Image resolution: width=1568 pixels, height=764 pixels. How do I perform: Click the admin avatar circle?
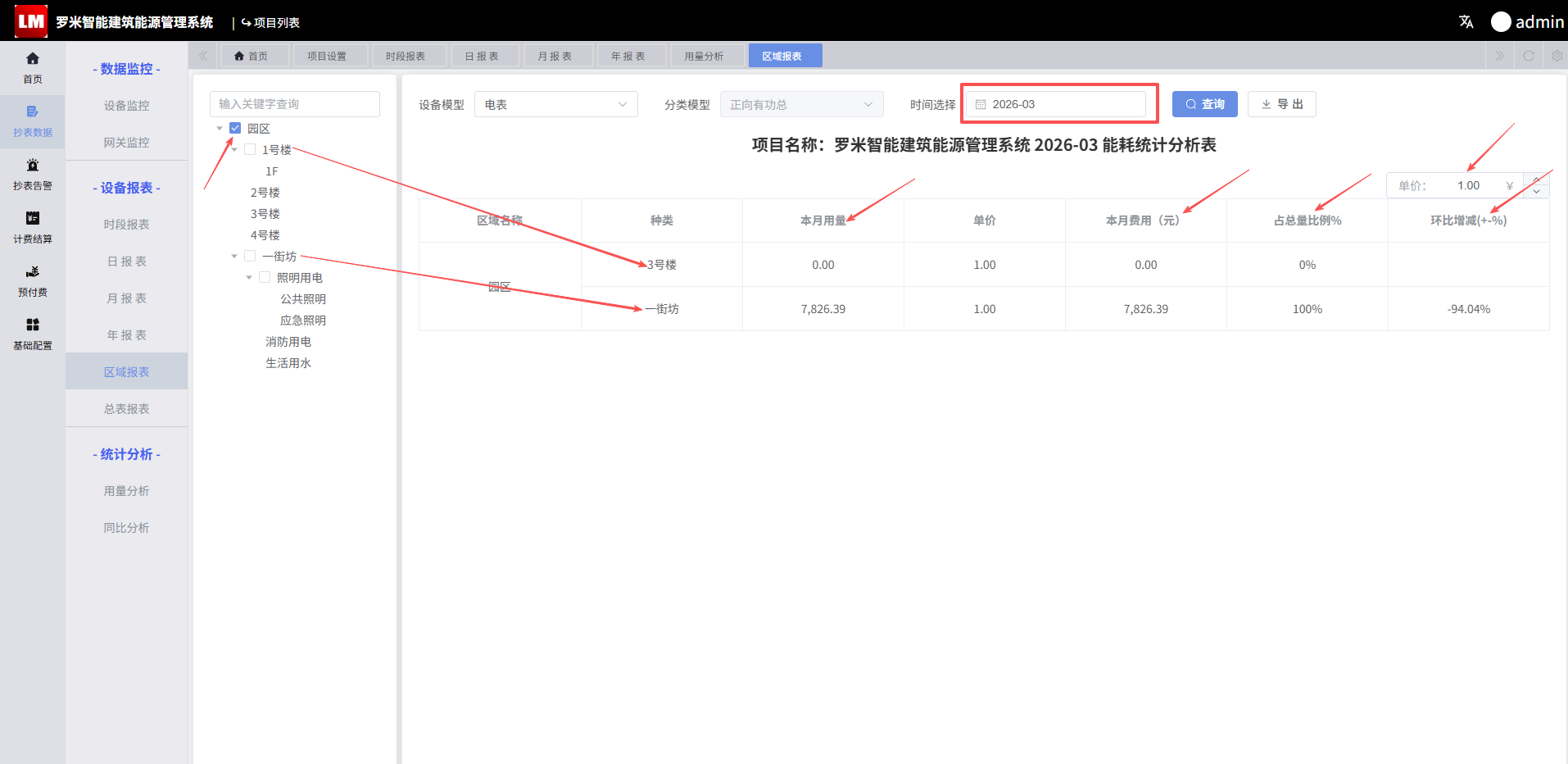[1501, 22]
